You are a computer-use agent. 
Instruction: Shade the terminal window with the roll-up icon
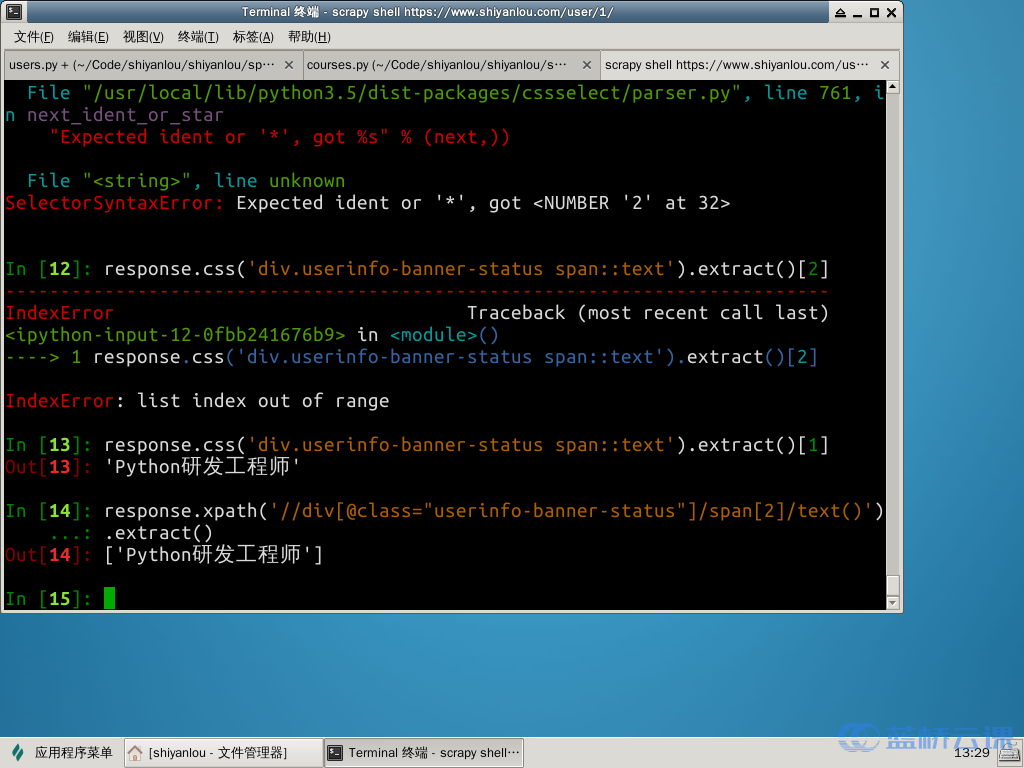coord(840,12)
